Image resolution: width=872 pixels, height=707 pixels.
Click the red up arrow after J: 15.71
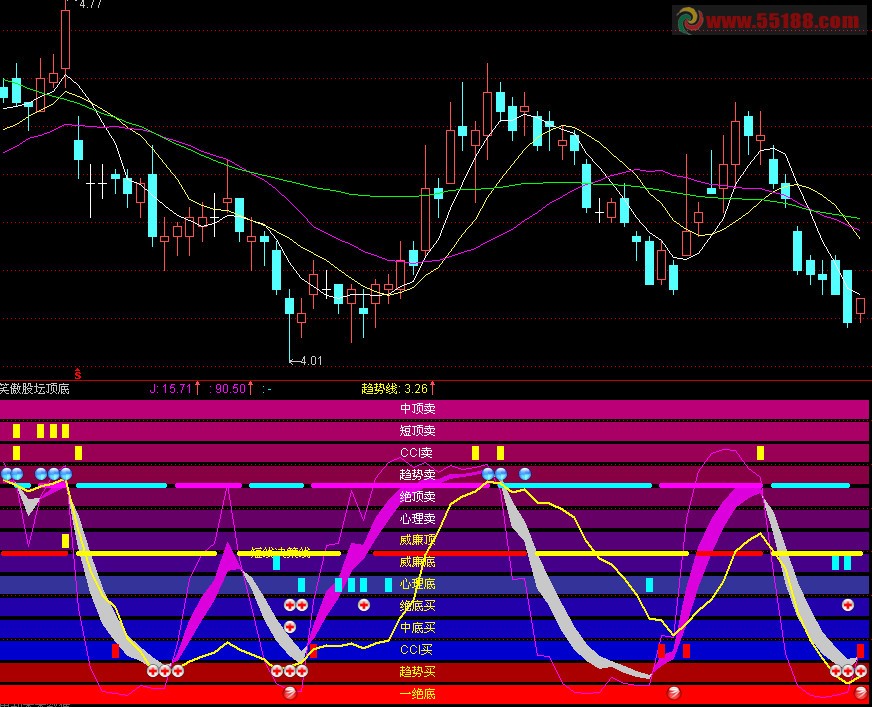click(x=197, y=388)
